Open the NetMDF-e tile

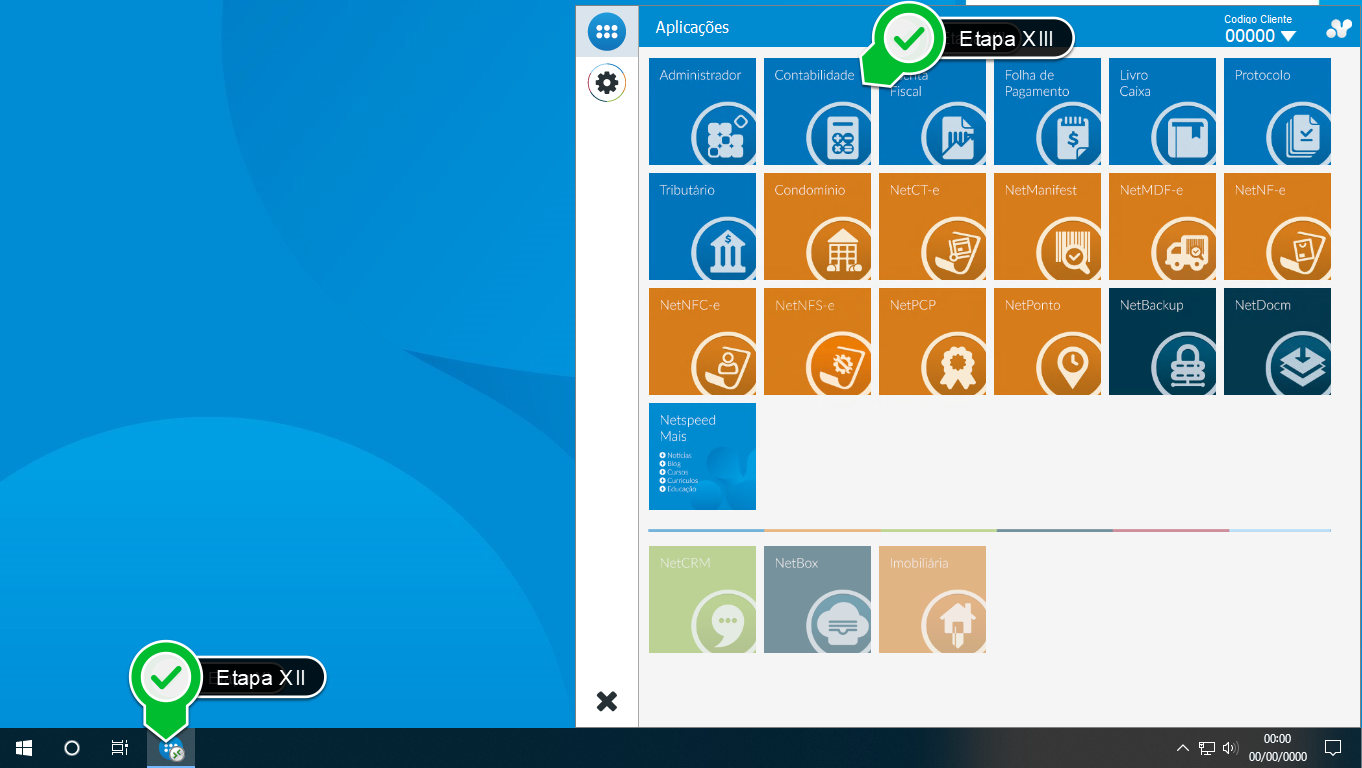(1162, 226)
